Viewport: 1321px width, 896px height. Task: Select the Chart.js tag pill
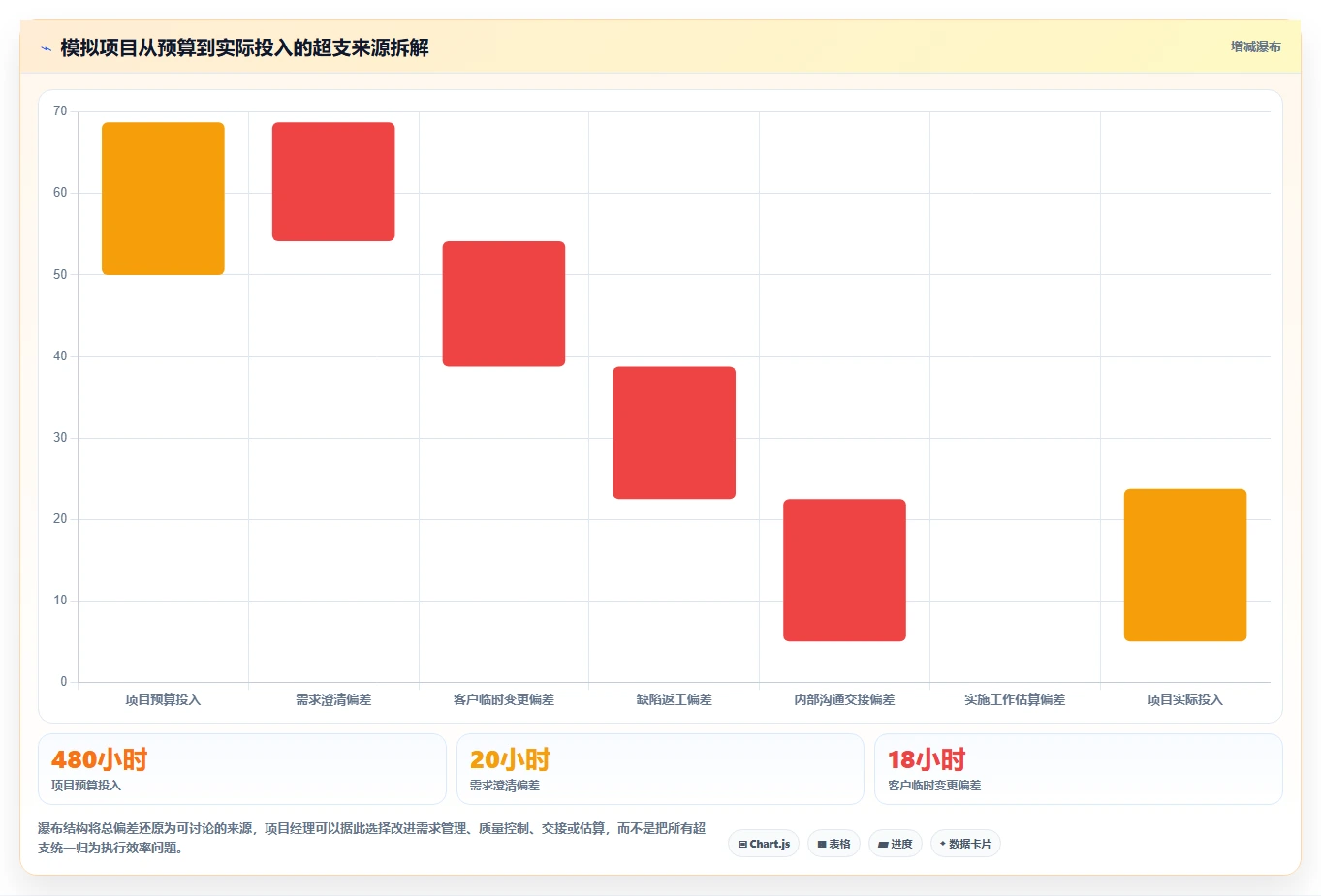764,844
